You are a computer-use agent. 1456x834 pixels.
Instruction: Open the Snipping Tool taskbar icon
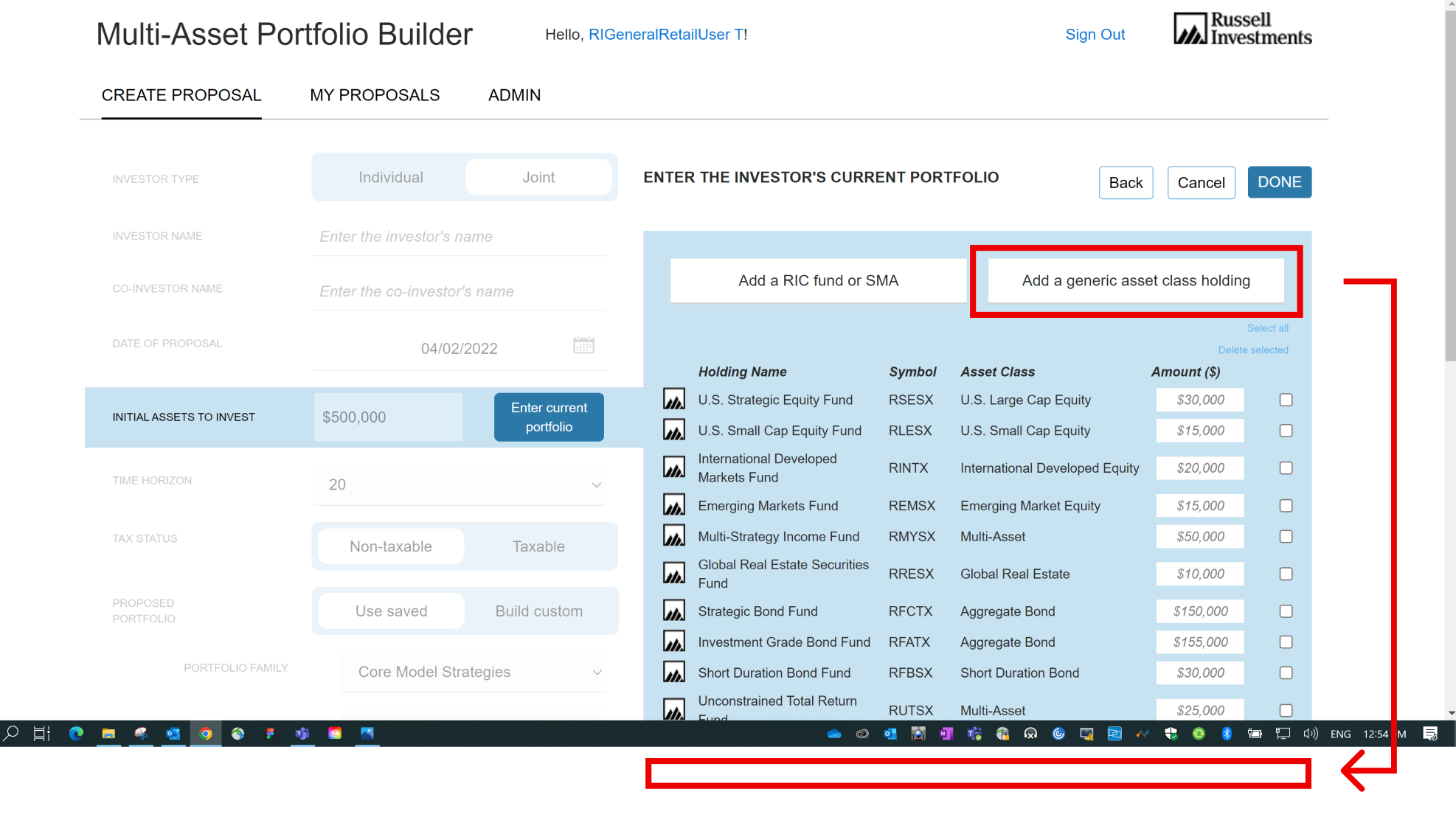(x=141, y=734)
